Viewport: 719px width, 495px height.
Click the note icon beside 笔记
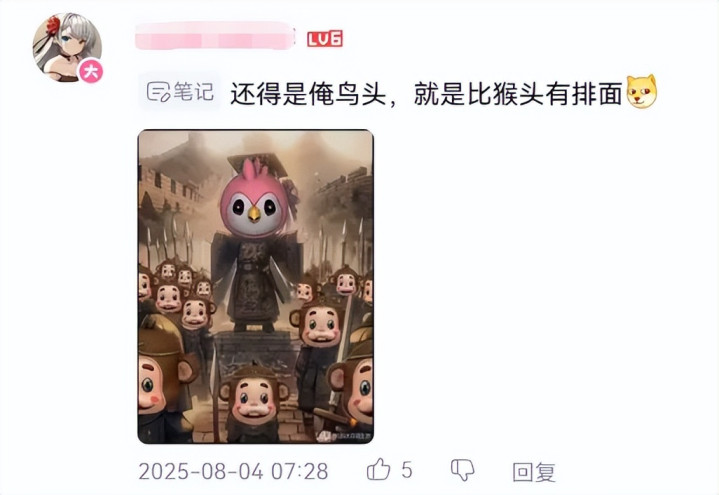(x=158, y=92)
